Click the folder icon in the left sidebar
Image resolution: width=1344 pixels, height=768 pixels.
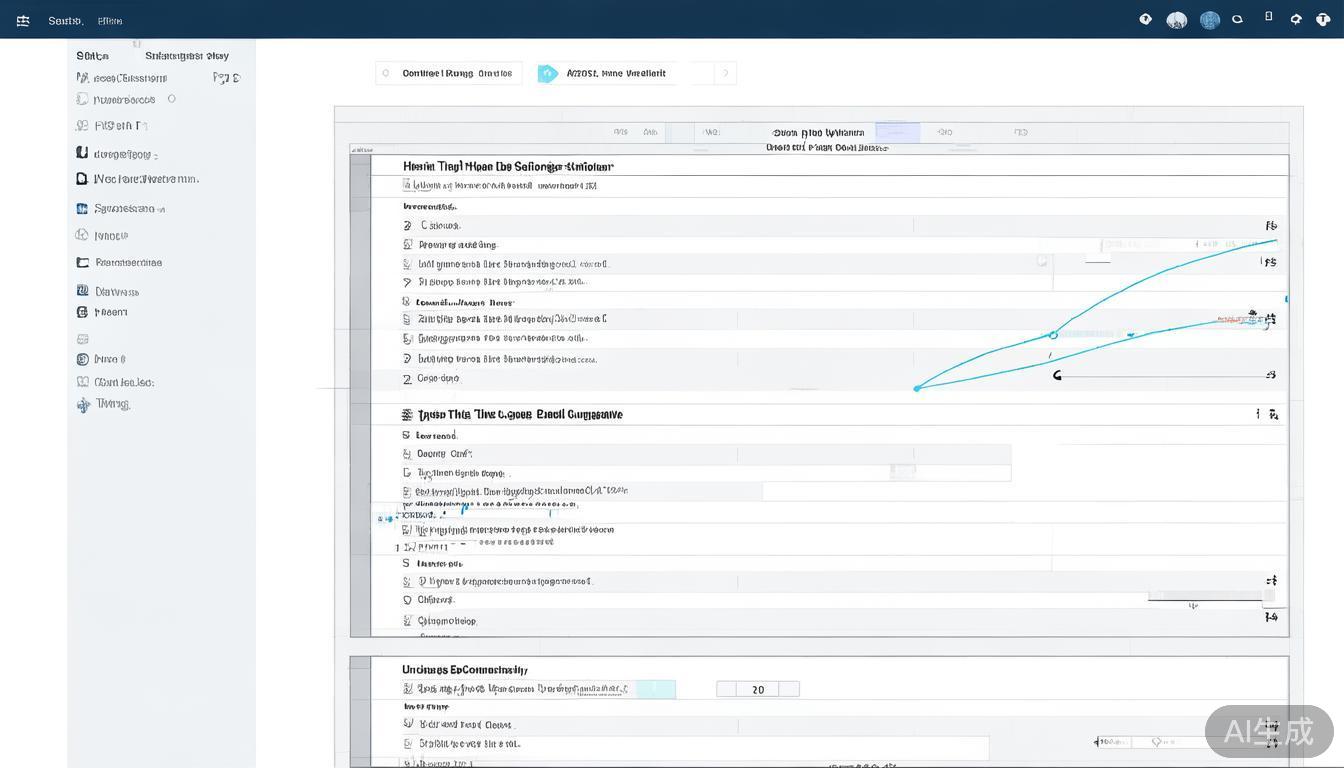[x=82, y=263]
